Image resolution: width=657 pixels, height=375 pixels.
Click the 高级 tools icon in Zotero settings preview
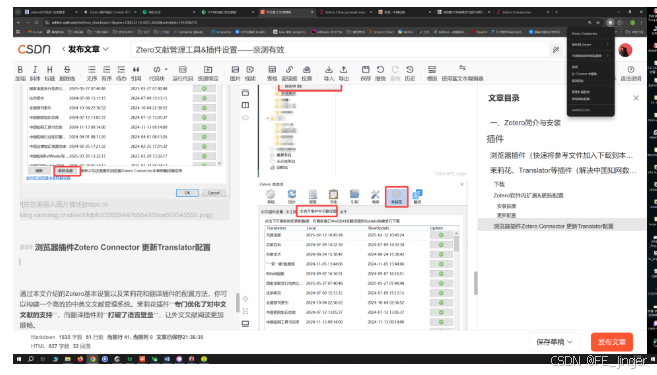375,196
